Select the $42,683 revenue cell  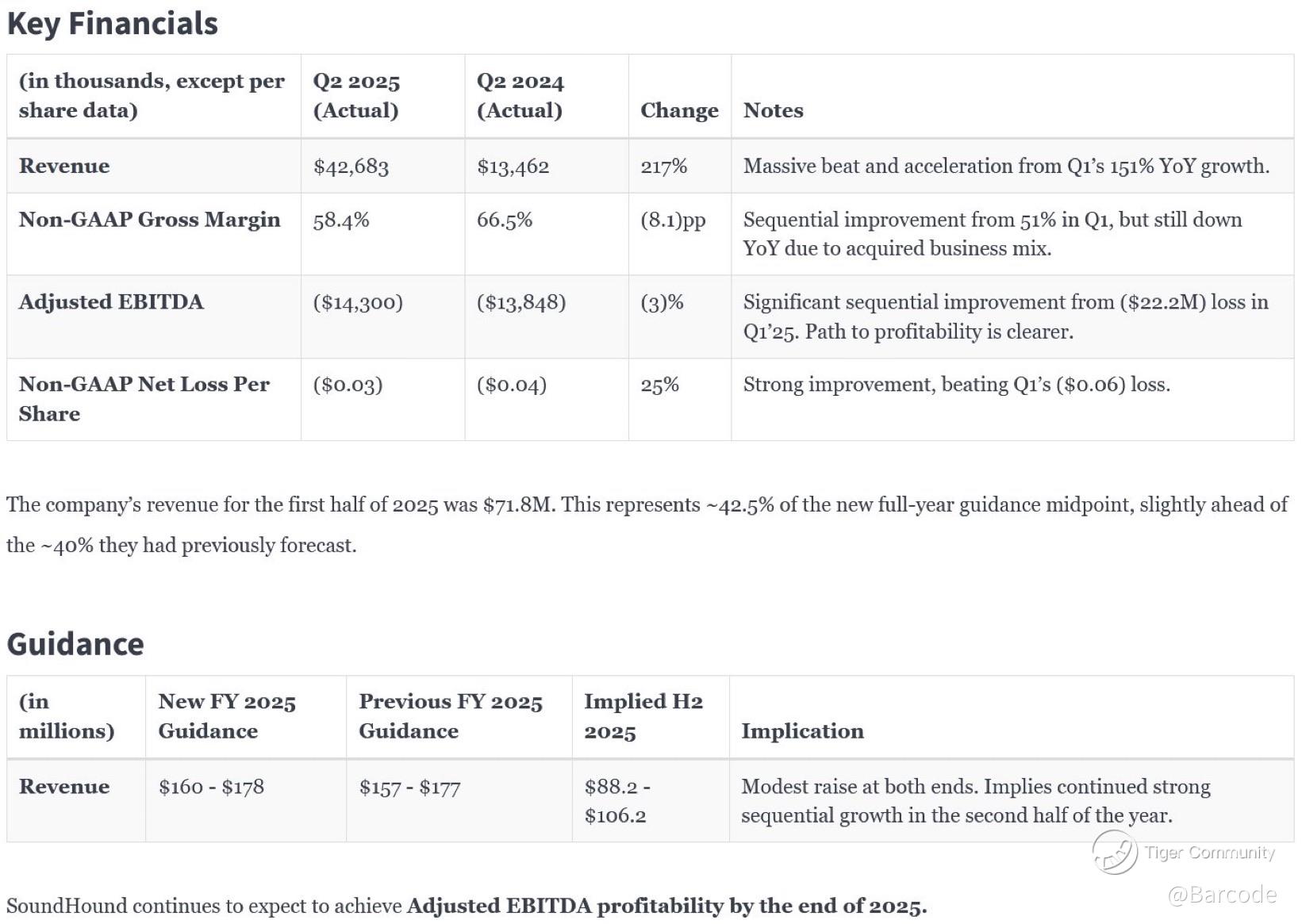pyautogui.click(x=351, y=167)
